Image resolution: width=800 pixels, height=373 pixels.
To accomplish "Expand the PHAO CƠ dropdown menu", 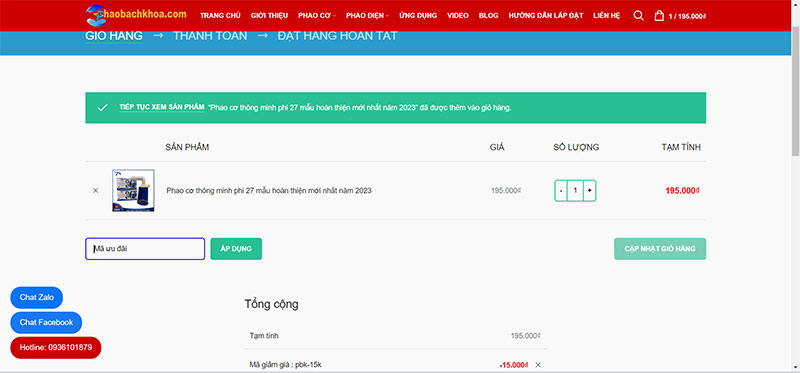I will (317, 15).
